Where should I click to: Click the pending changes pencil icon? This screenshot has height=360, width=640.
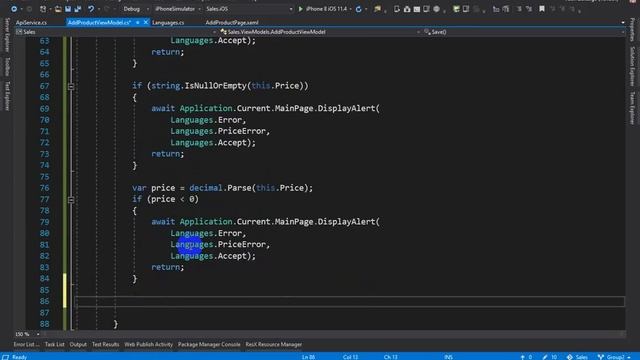(x=544, y=357)
